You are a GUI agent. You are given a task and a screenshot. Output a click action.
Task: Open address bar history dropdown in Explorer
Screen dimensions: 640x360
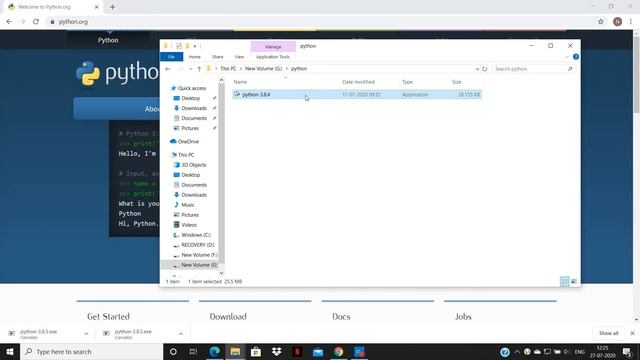point(477,69)
